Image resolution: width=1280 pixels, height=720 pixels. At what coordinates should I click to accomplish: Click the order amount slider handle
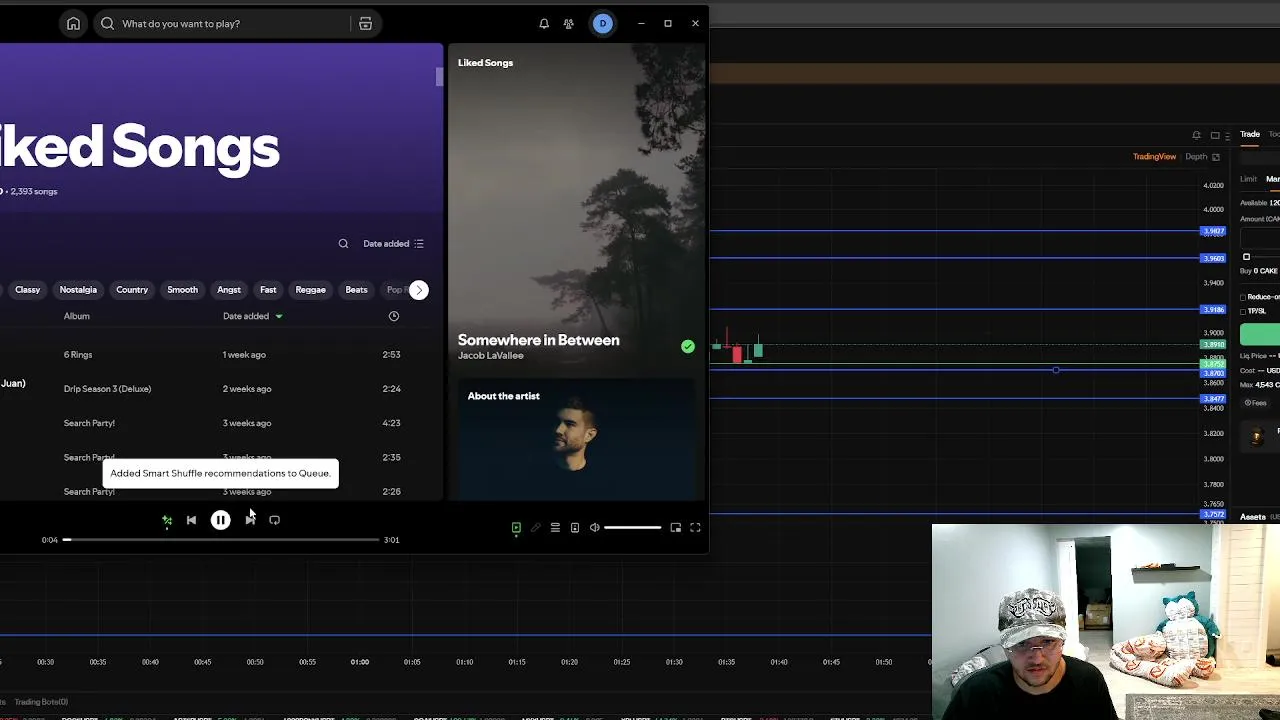pos(1246,257)
